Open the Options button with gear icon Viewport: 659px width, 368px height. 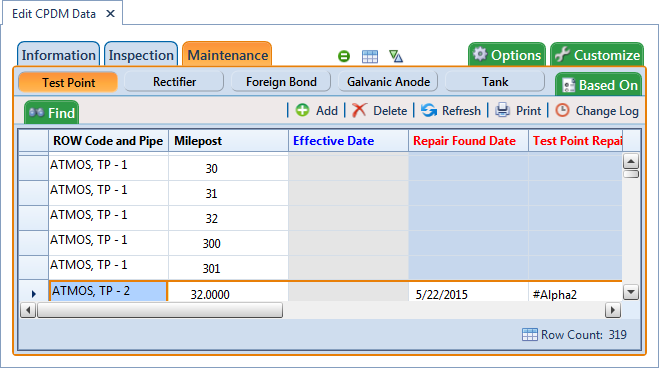(507, 55)
